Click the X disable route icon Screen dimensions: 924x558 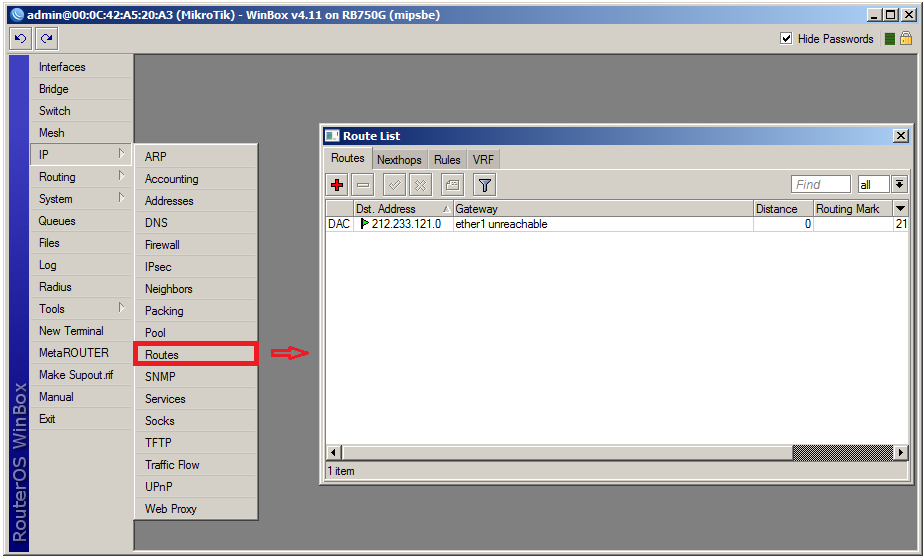tap(420, 185)
